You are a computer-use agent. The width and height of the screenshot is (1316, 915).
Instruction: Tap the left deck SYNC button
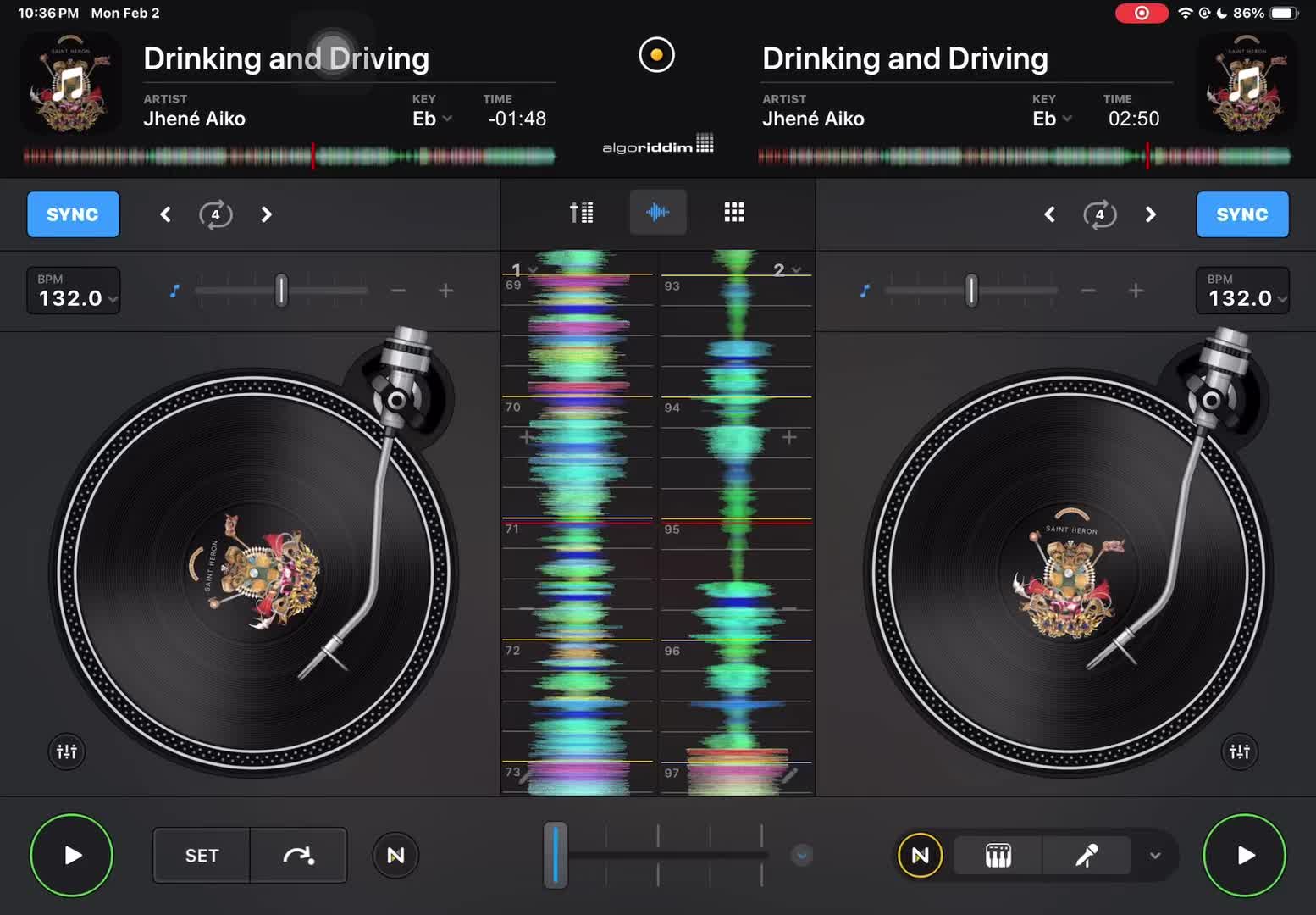[x=73, y=214]
